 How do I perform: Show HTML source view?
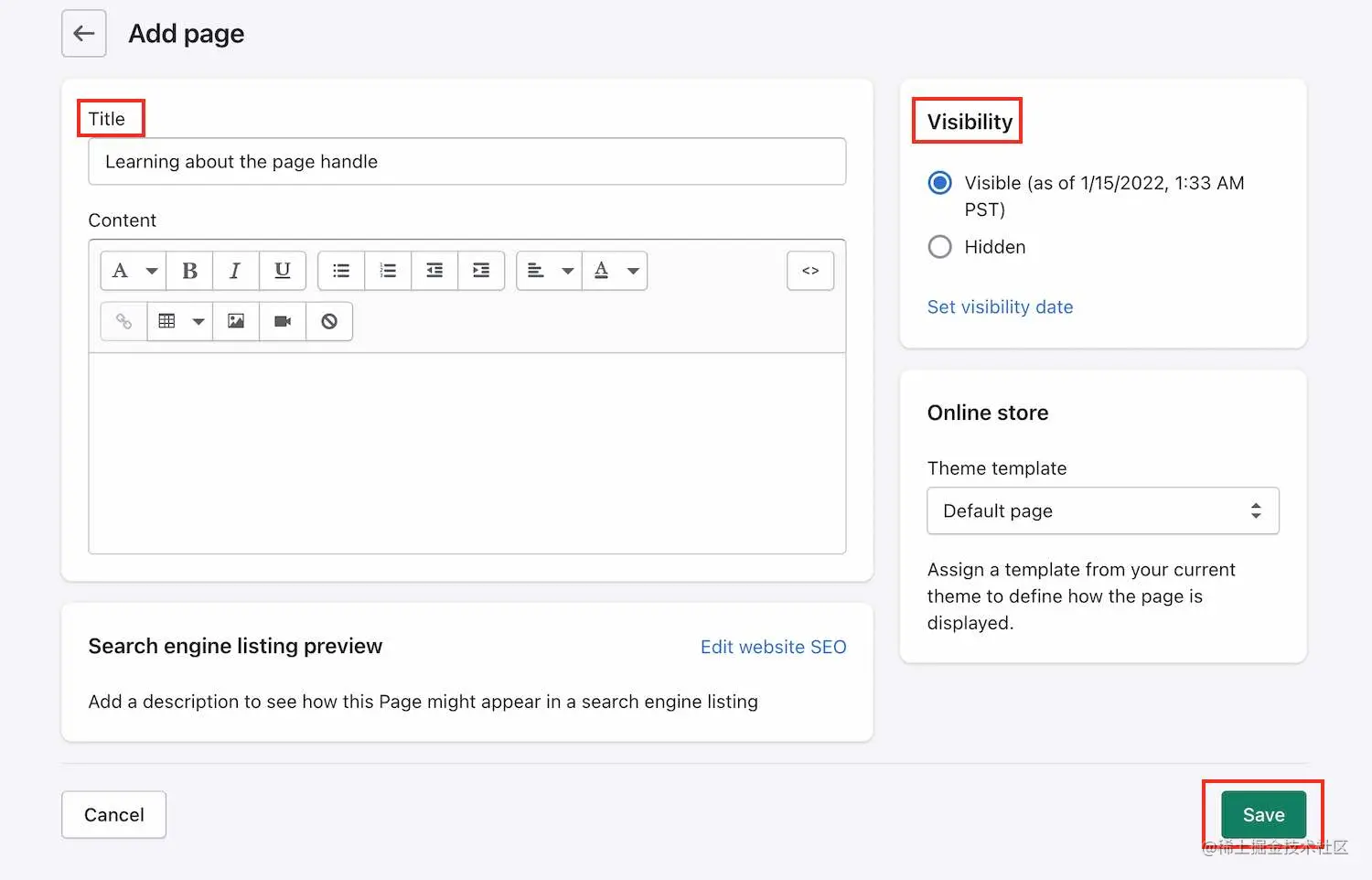[x=810, y=271]
